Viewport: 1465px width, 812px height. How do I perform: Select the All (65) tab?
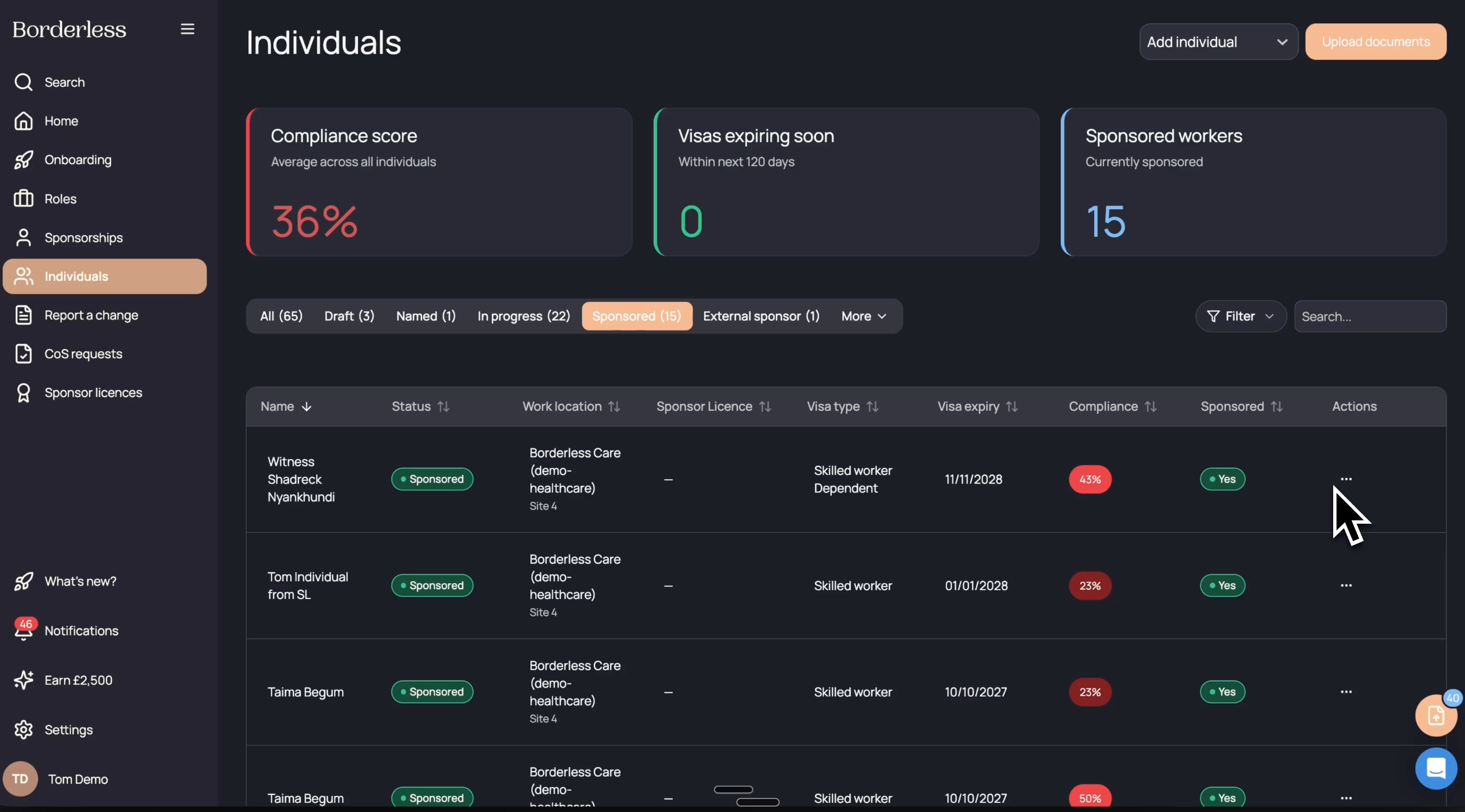click(x=281, y=316)
